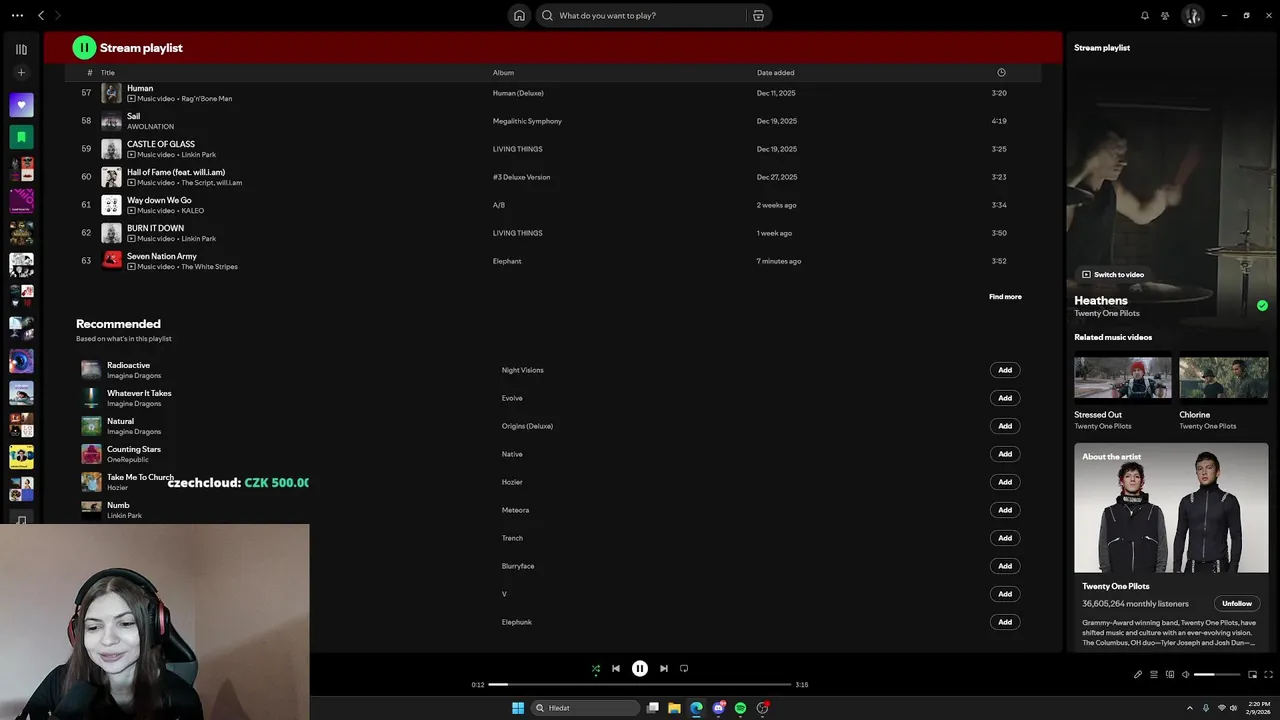The height and width of the screenshot is (720, 1280).
Task: Unfollow Twenty One Pilots
Action: pos(1237,603)
